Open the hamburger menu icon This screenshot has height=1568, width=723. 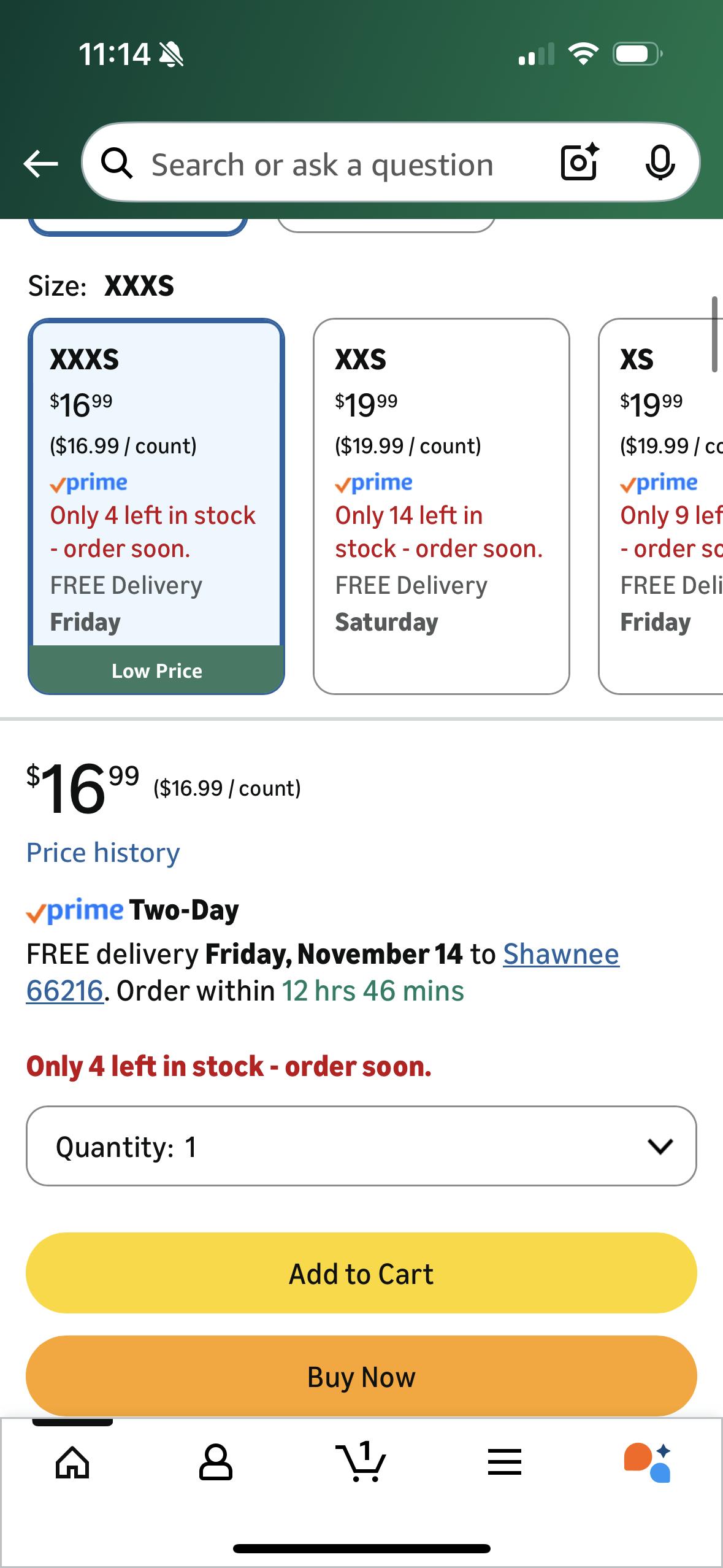click(x=505, y=1462)
